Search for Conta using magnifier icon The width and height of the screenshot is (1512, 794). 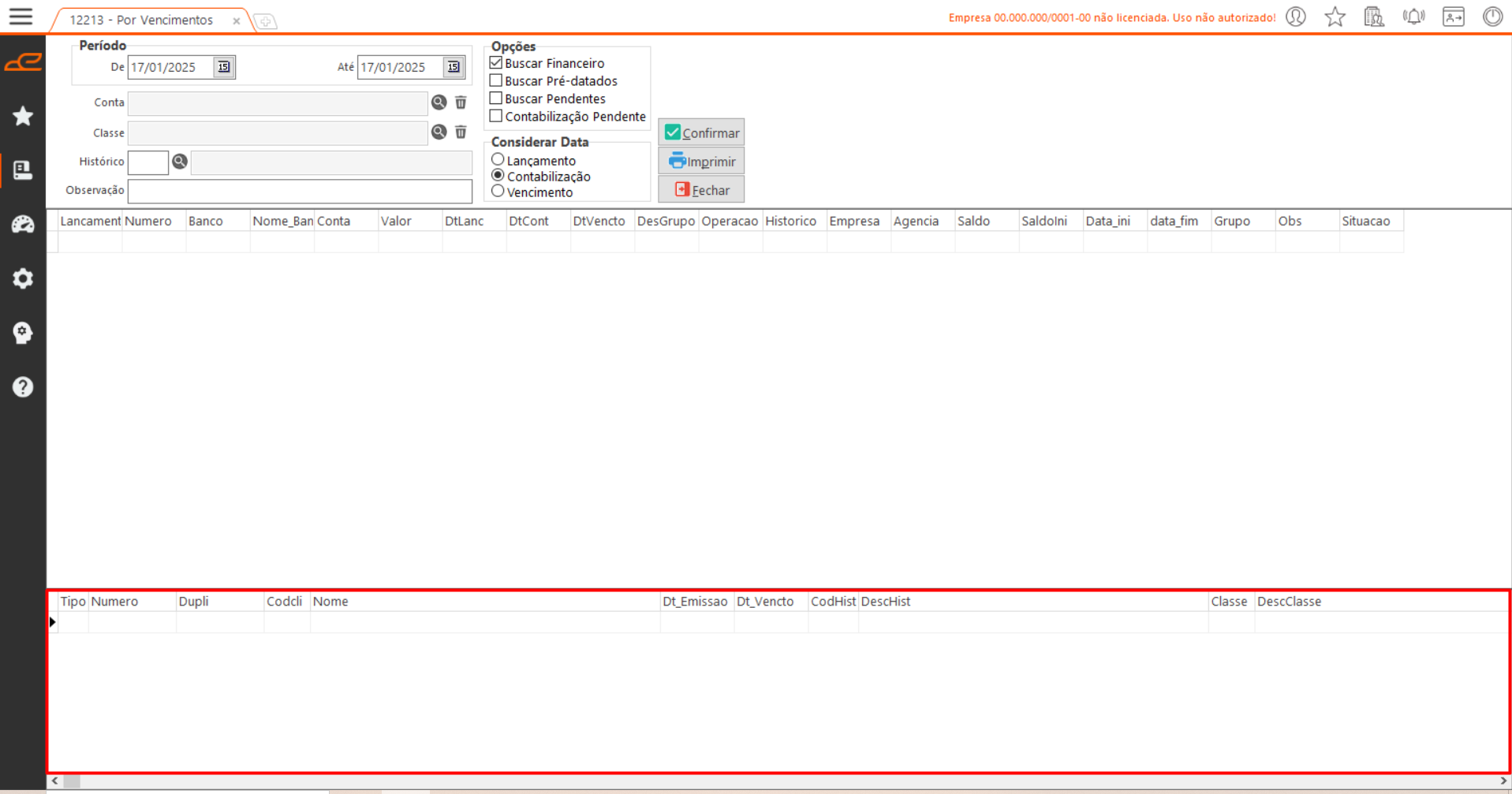(x=439, y=103)
